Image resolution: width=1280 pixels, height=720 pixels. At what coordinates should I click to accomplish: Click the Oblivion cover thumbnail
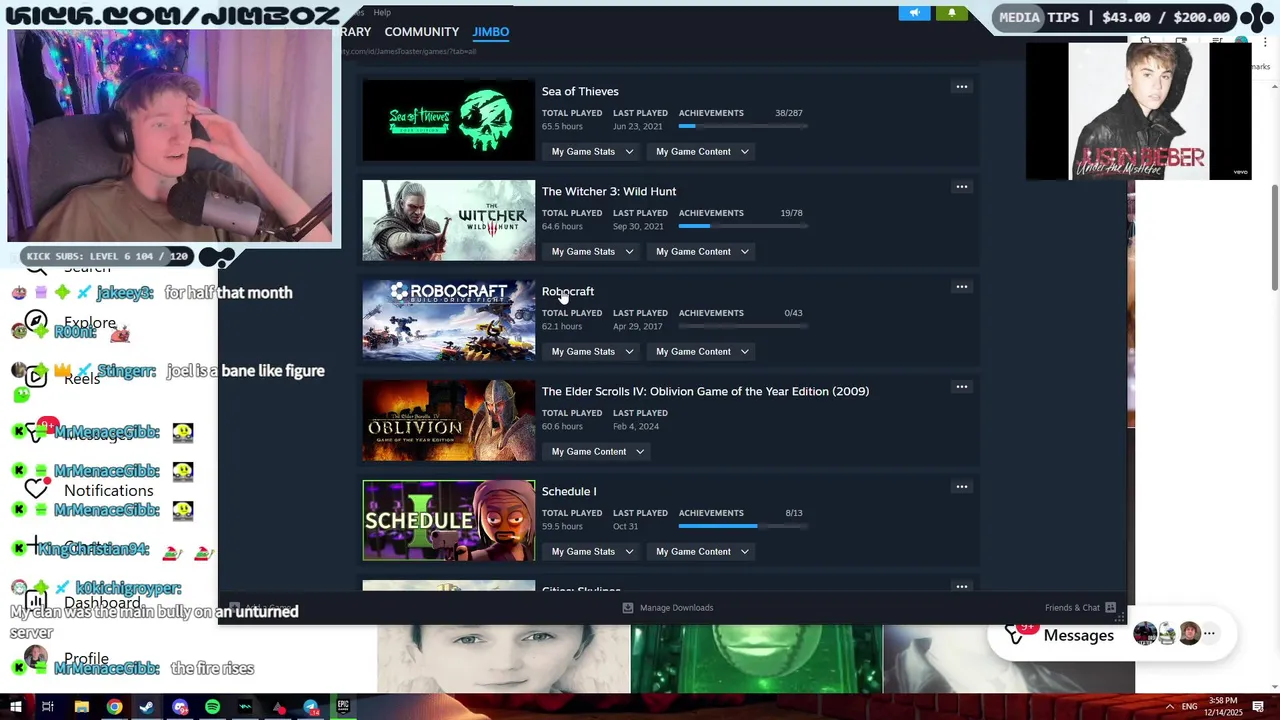pyautogui.click(x=449, y=420)
